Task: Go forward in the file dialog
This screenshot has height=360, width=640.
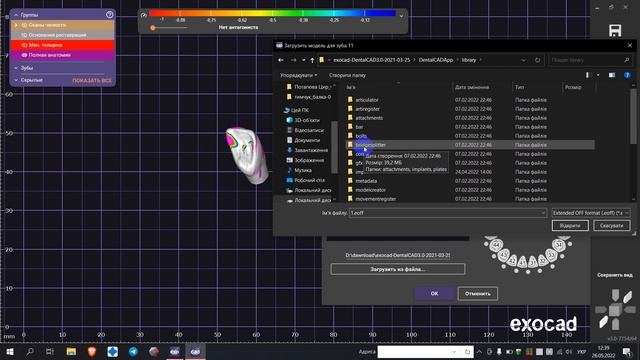Action: pos(293,60)
